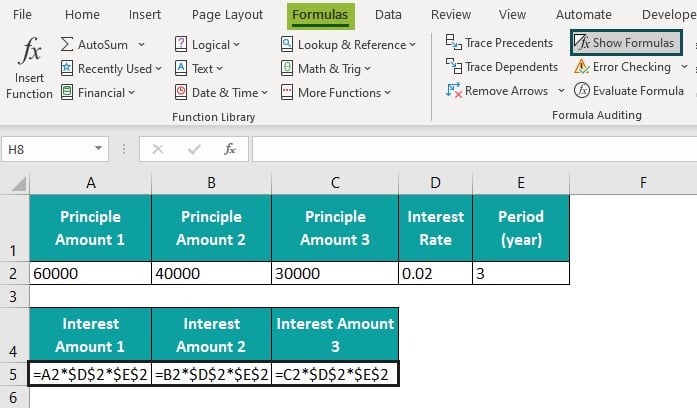
Task: Click Remove Arrows
Action: click(x=497, y=91)
